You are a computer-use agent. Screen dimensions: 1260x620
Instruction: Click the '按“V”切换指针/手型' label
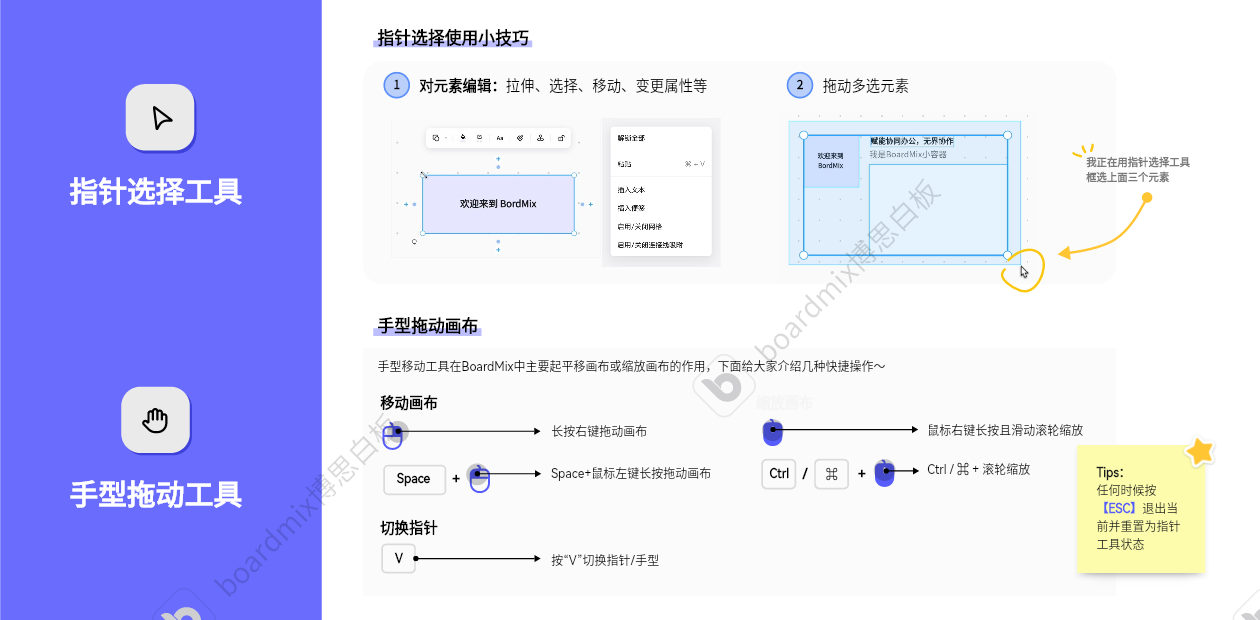(x=605, y=561)
